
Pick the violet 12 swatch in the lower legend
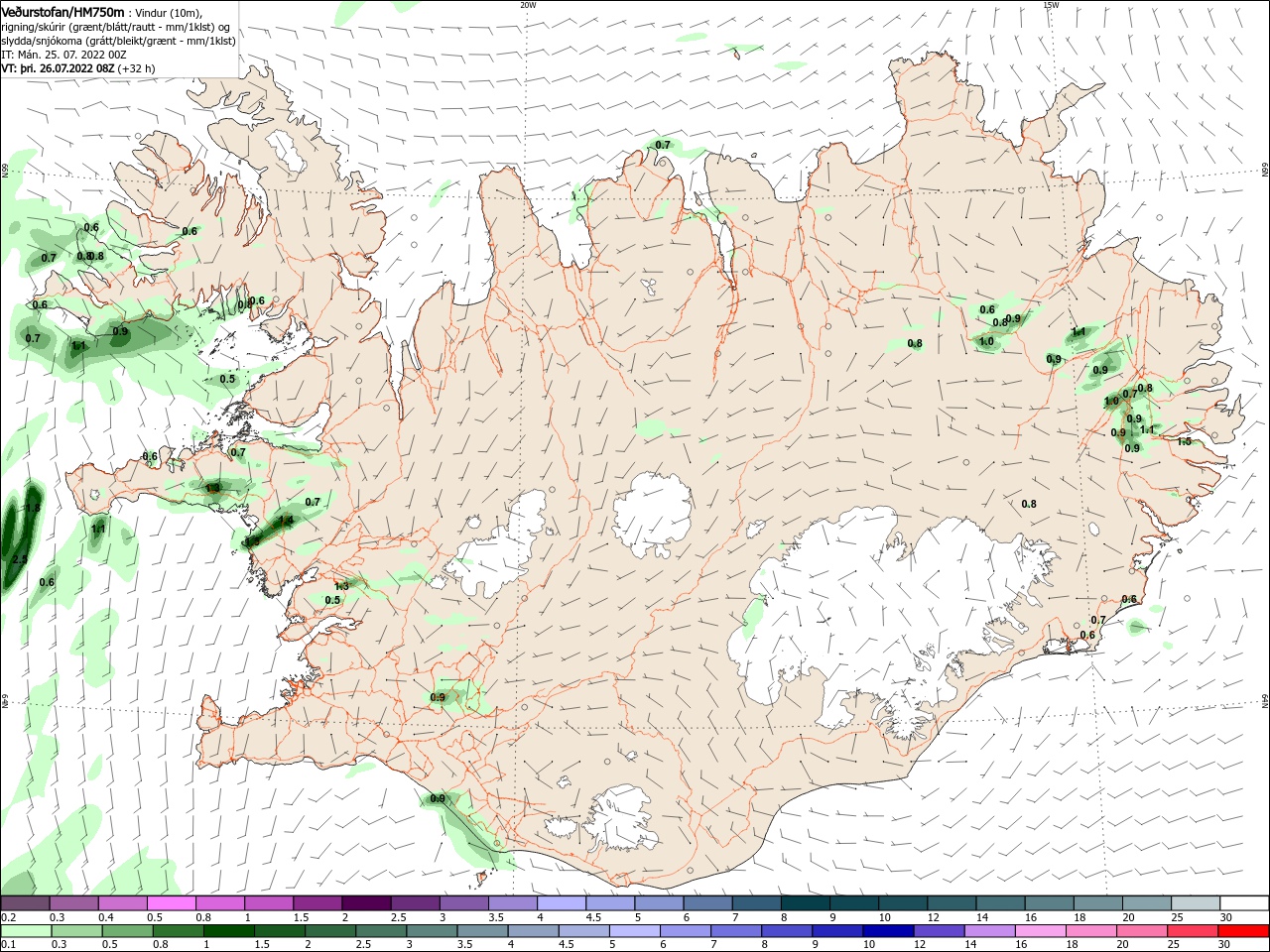coord(939,931)
